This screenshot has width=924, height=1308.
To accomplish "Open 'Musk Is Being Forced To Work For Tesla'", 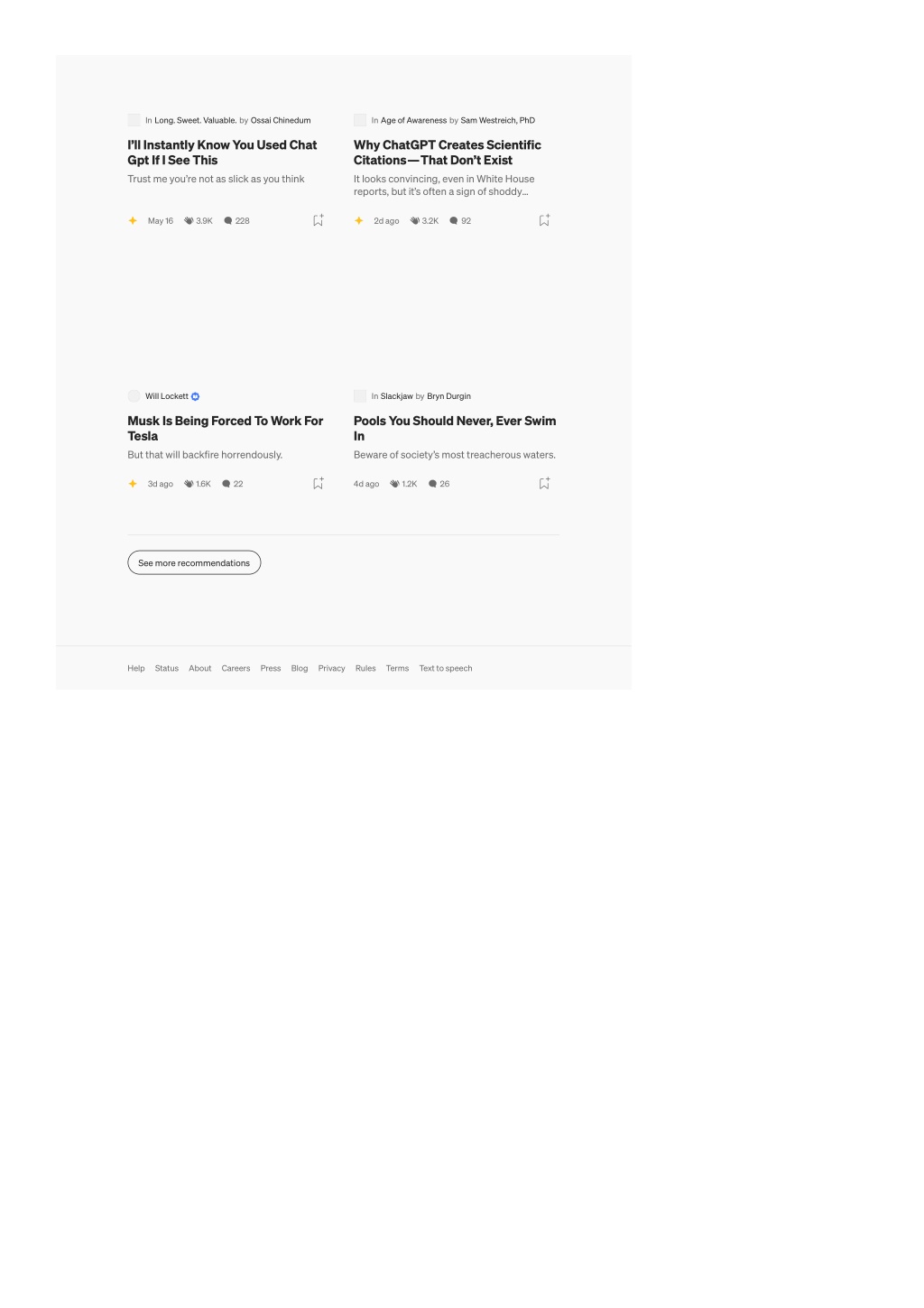I will pos(226,428).
